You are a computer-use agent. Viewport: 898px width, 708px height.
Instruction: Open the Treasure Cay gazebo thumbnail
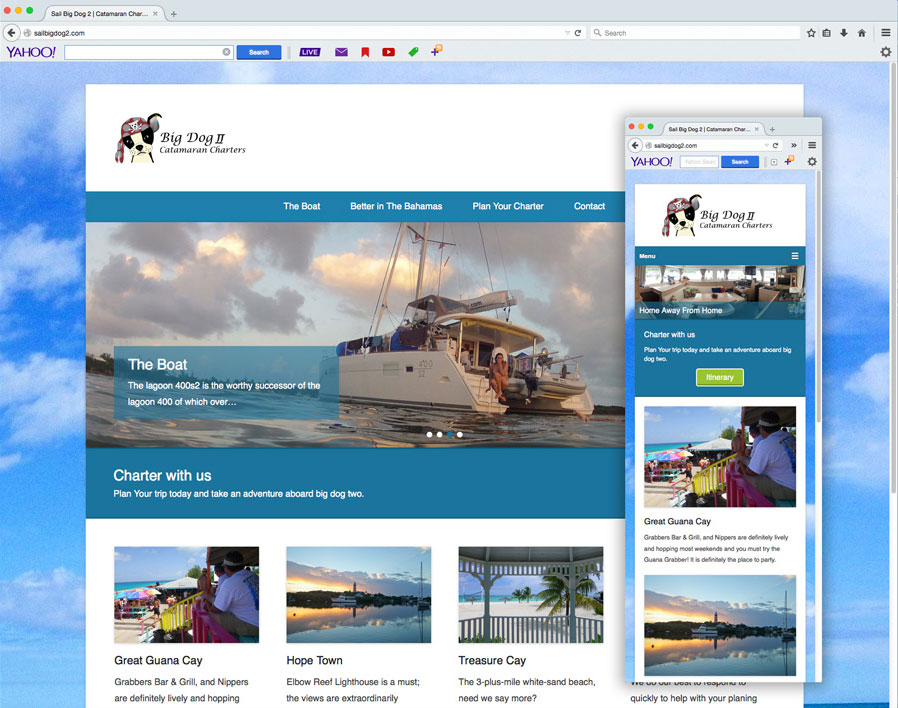click(531, 595)
